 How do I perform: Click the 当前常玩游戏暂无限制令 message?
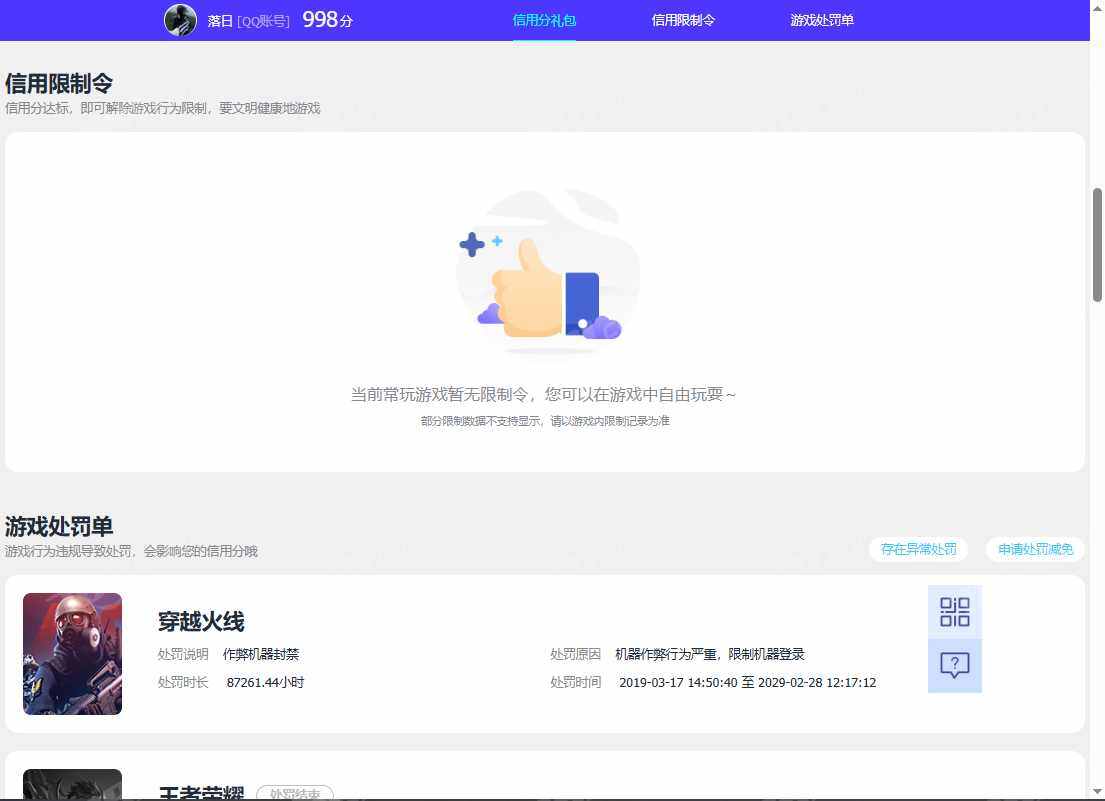543,395
